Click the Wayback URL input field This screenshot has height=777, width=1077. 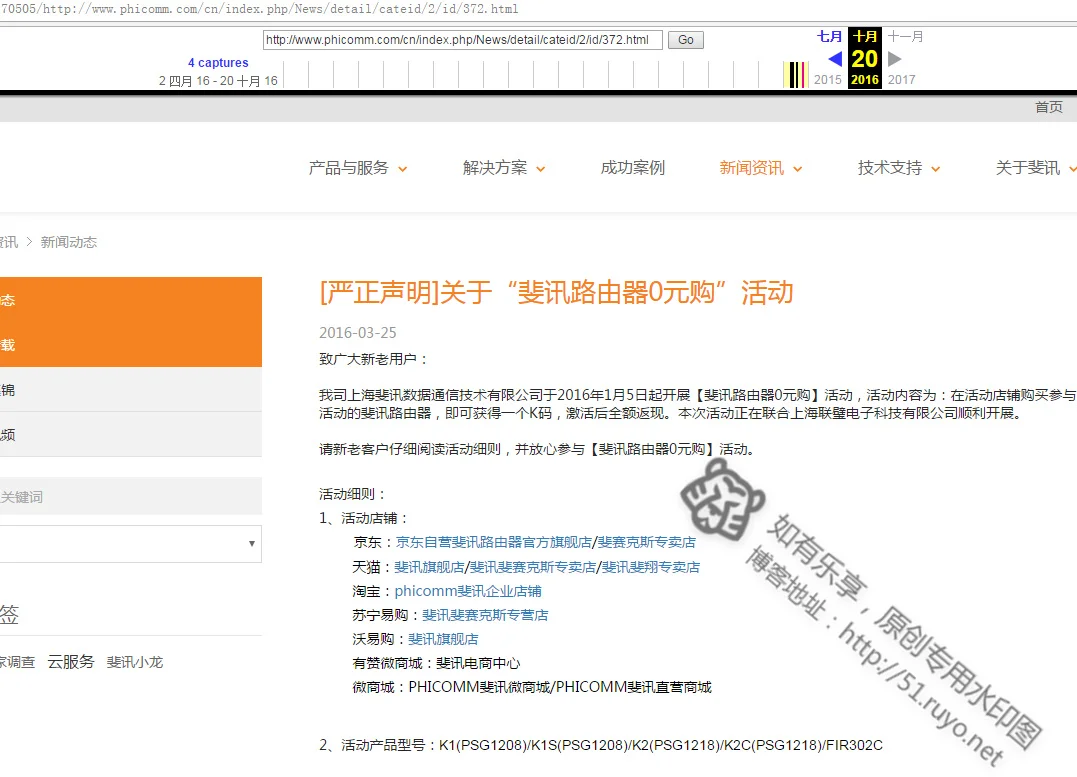(463, 40)
